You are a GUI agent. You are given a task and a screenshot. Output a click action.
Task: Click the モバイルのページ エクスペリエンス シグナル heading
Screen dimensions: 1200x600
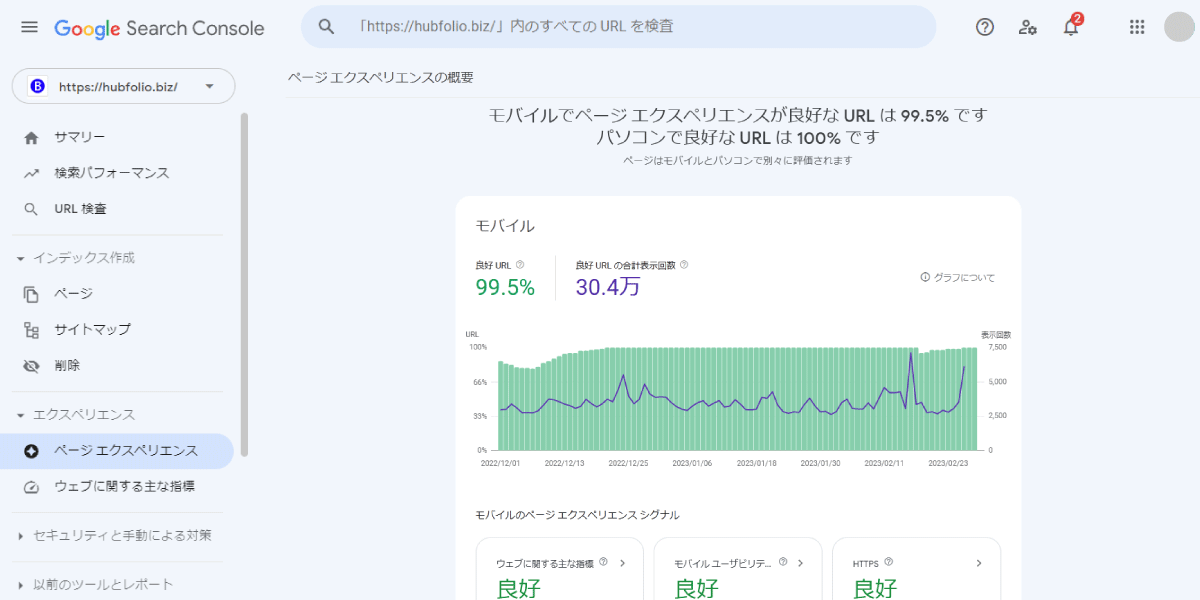577,514
